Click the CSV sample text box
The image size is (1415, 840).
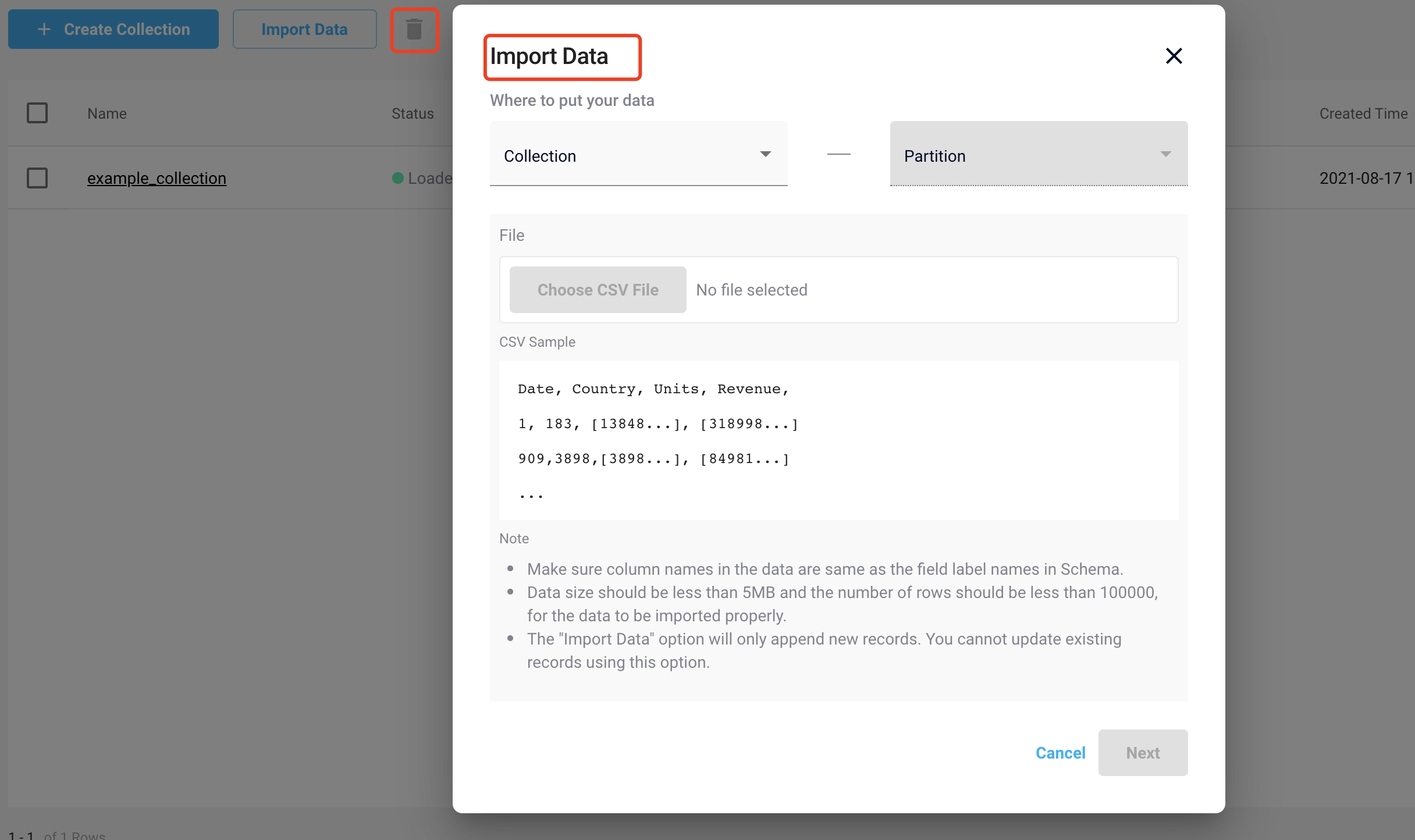[x=838, y=440]
